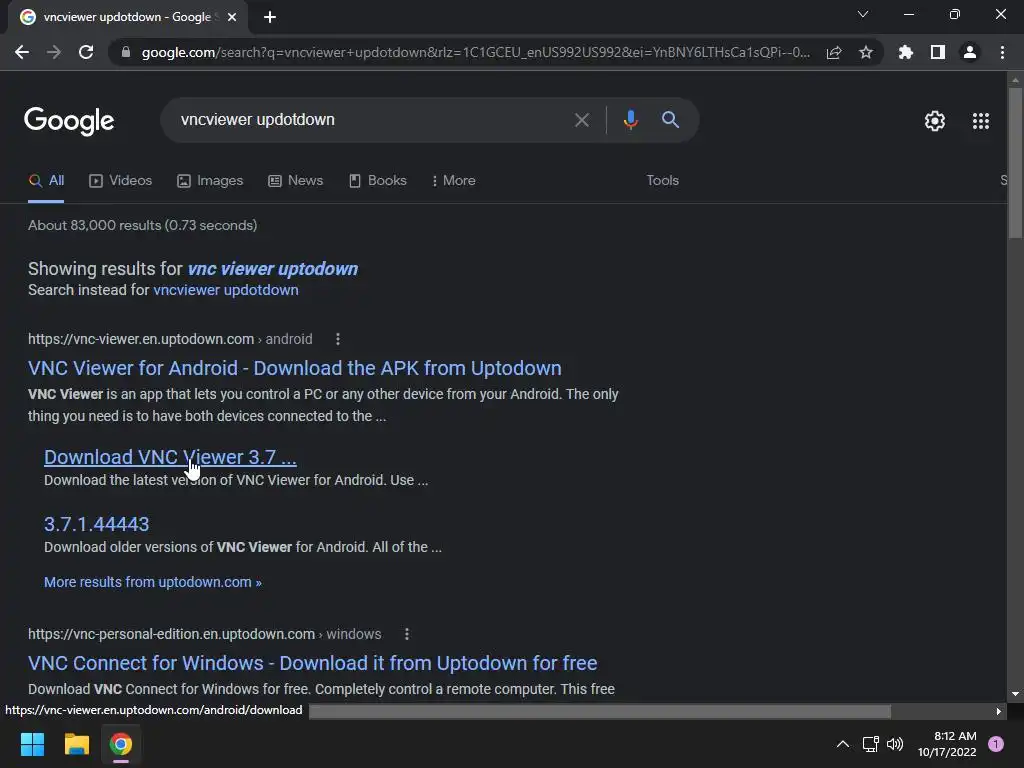Open a new browser tab
Viewport: 1024px width, 768px height.
coord(270,17)
